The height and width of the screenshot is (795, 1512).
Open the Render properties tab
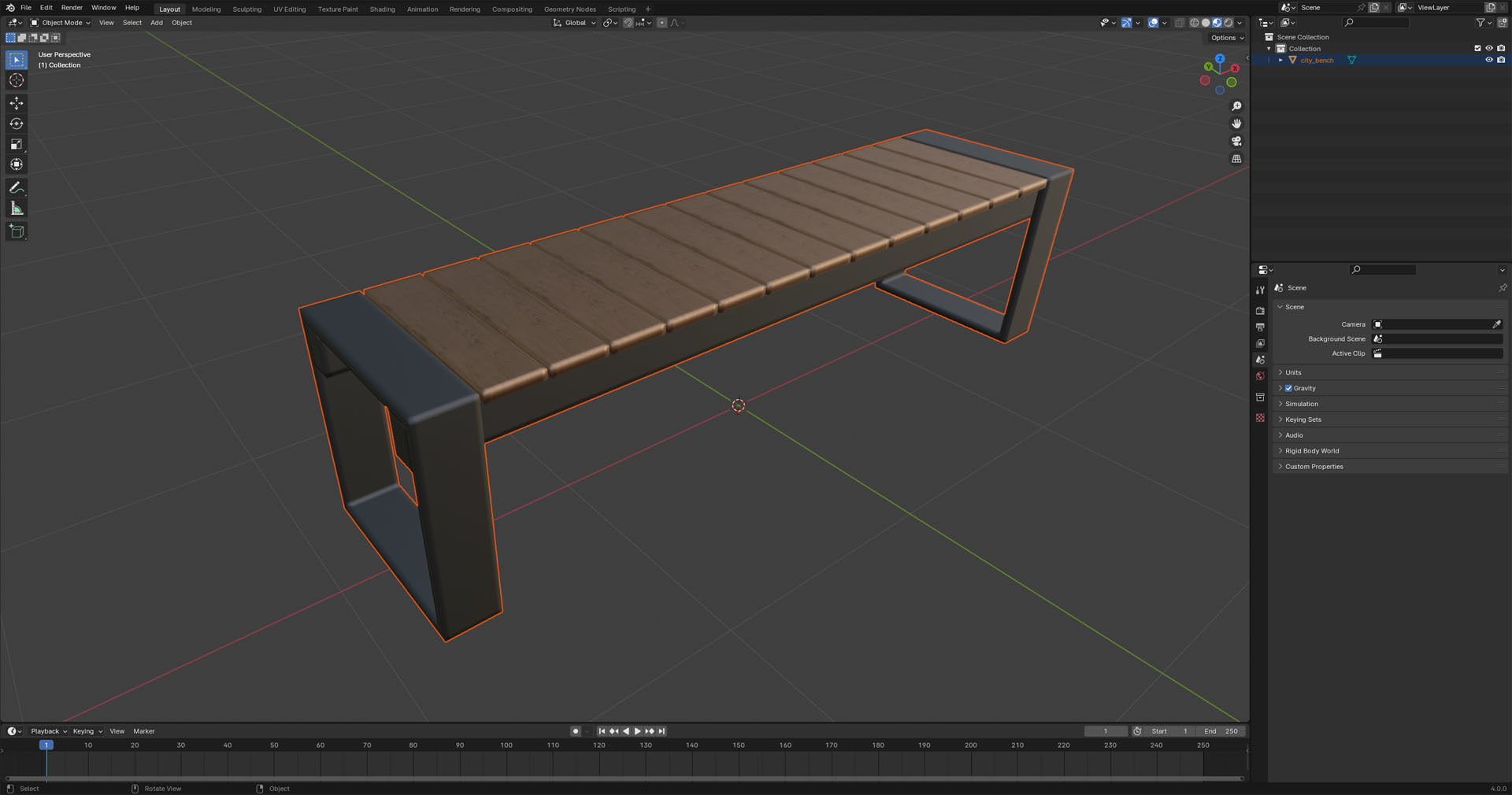[x=1260, y=311]
